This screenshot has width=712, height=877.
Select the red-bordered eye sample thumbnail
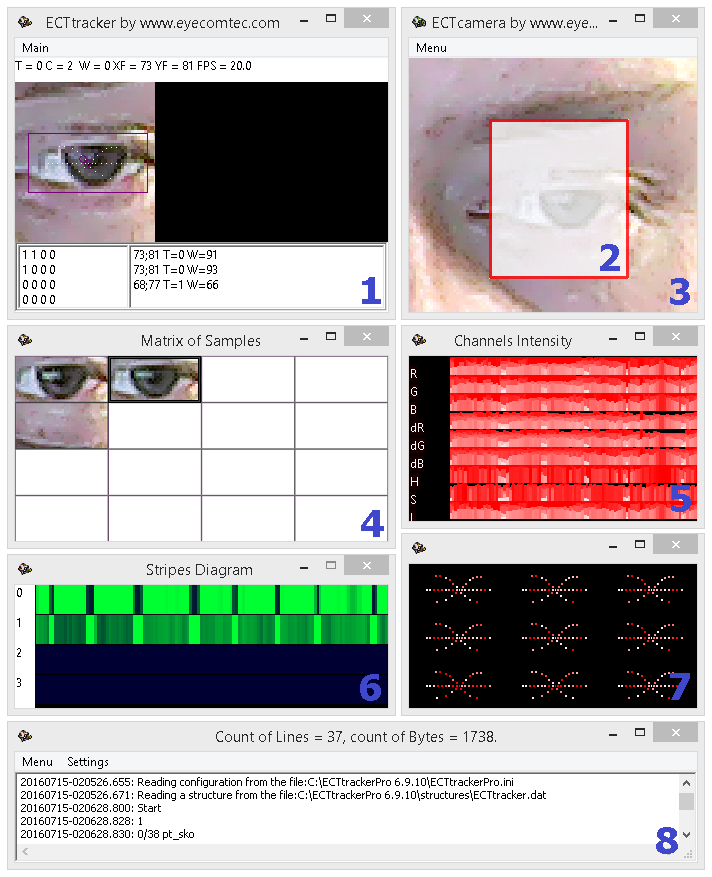coord(155,379)
